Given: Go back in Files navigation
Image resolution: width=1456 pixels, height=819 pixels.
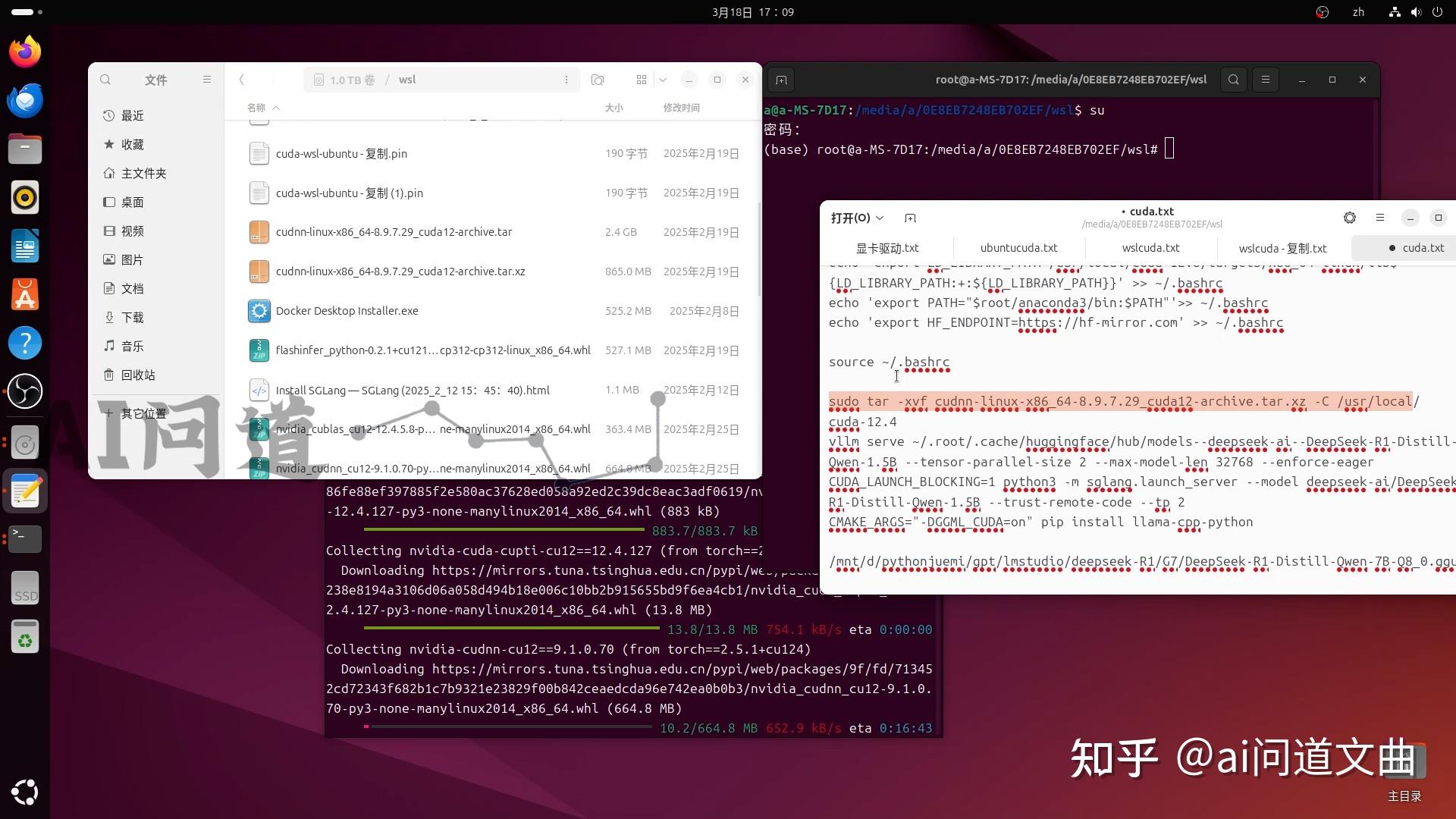Looking at the screenshot, I should coord(242,80).
